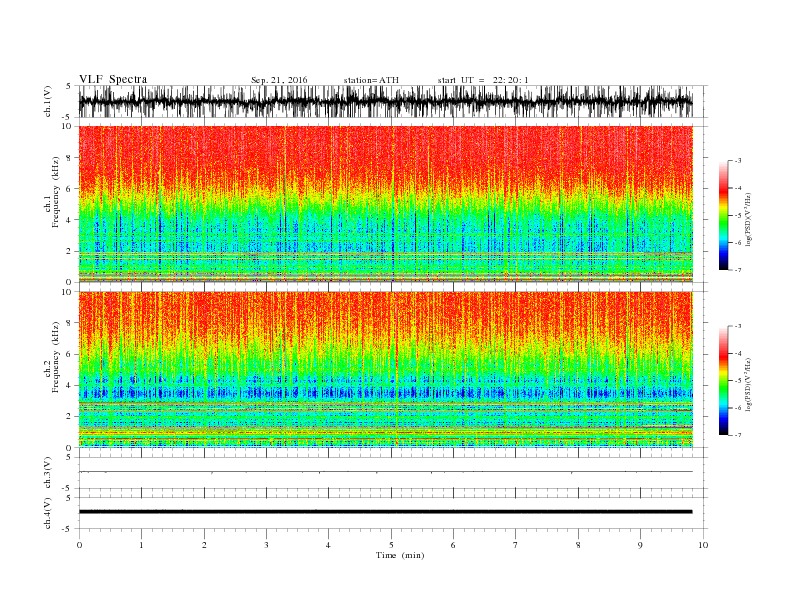The height and width of the screenshot is (612, 792).
Task: Click the "start UT = 22:20:1" header text
Action: (483, 80)
